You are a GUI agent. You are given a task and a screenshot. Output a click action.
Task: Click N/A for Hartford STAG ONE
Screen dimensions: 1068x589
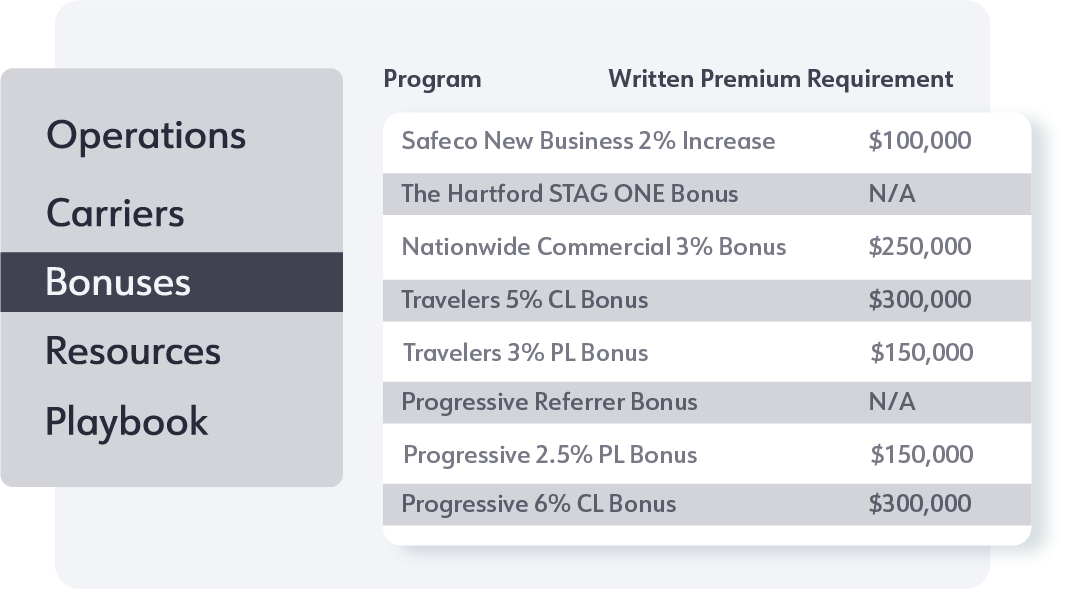[x=892, y=194]
